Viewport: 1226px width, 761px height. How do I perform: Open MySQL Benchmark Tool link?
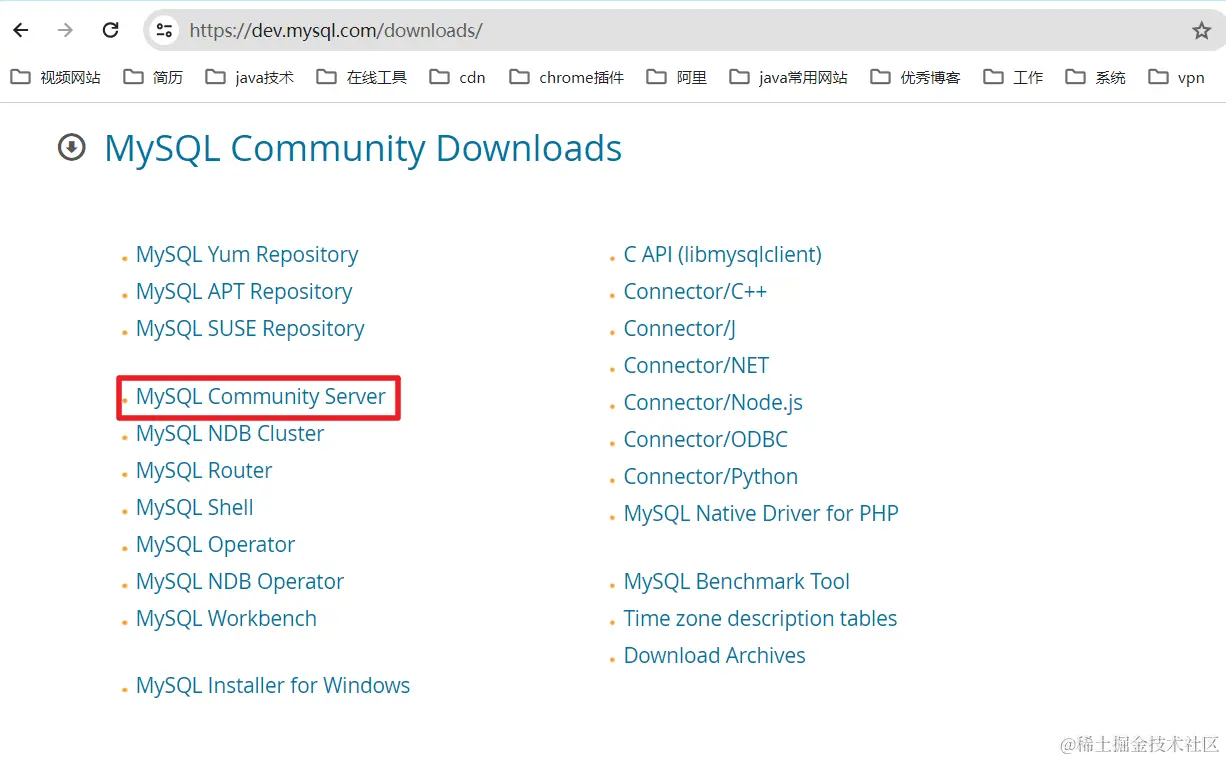click(x=737, y=582)
